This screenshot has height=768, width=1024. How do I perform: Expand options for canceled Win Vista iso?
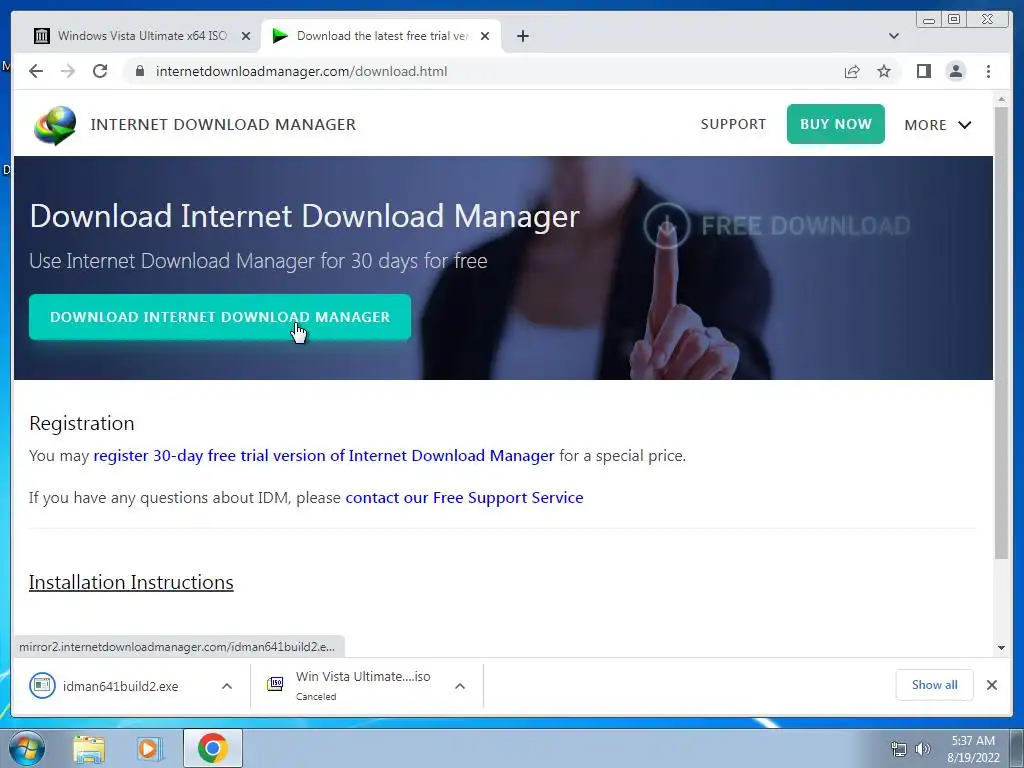[460, 686]
